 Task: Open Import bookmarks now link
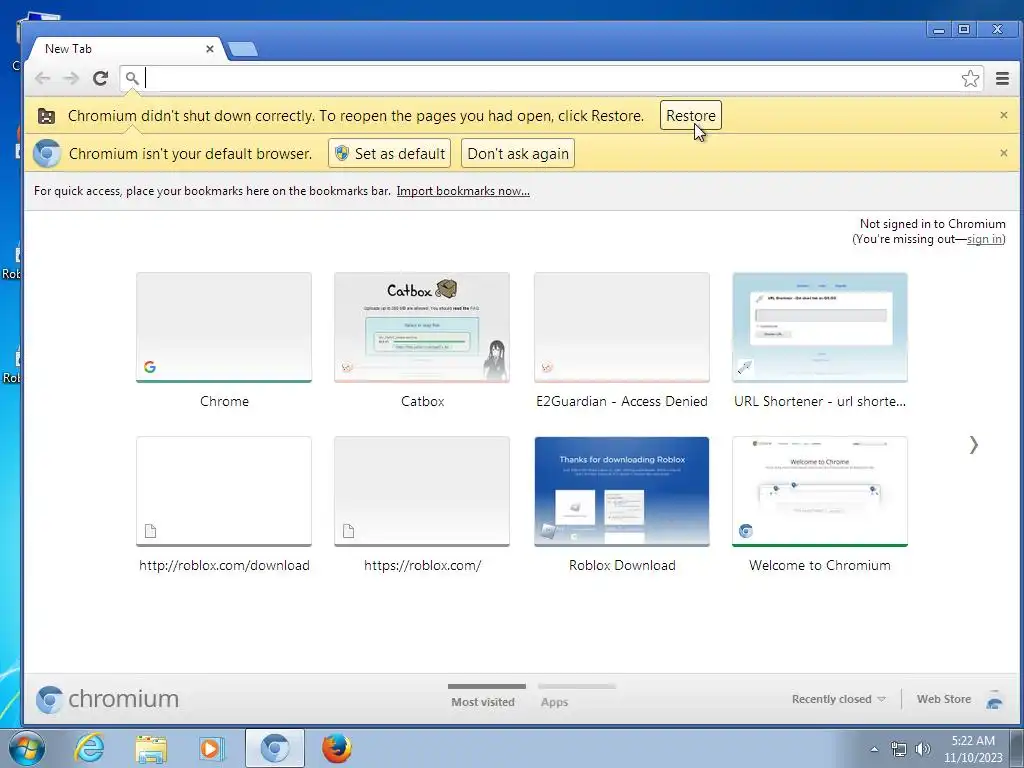click(463, 191)
